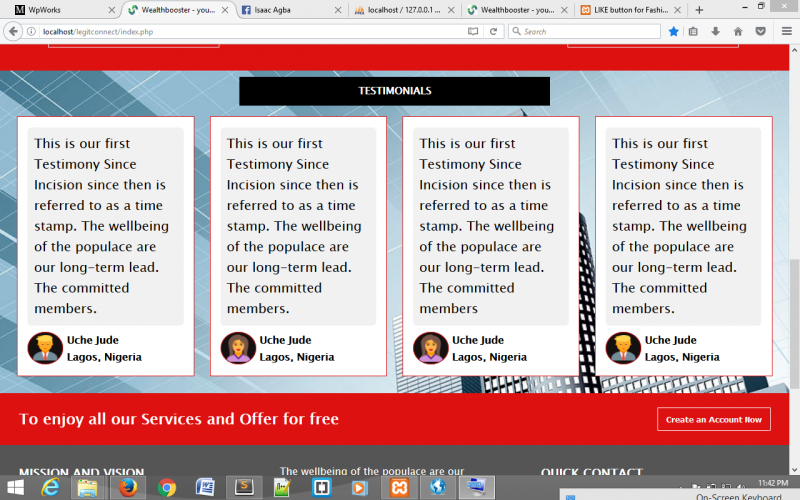Switch to the LIKE button for Fashi... tab
Viewport: 800px width, 500px height.
(631, 10)
